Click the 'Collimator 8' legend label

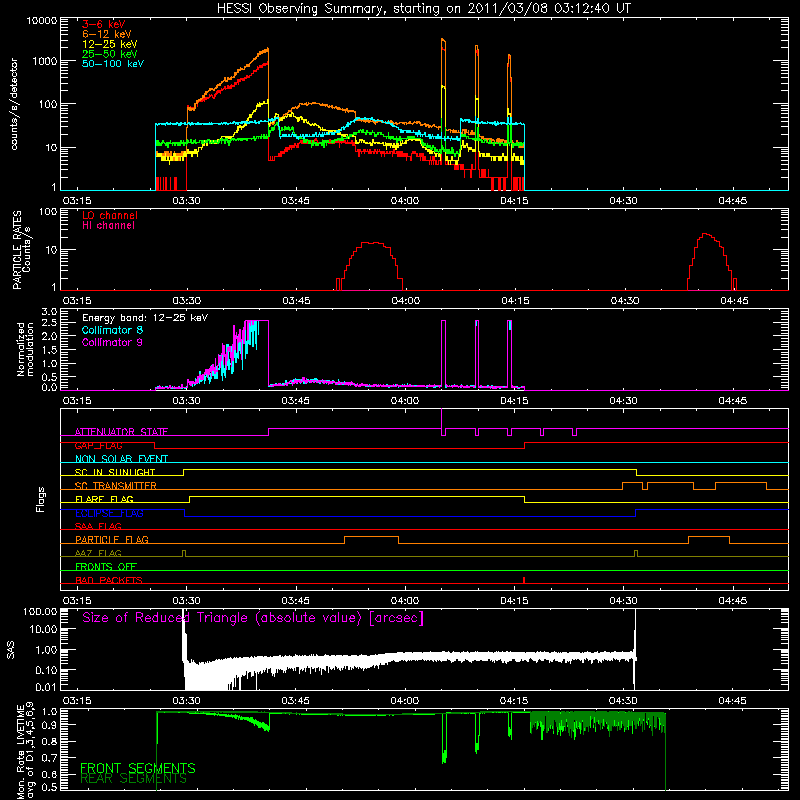click(112, 330)
